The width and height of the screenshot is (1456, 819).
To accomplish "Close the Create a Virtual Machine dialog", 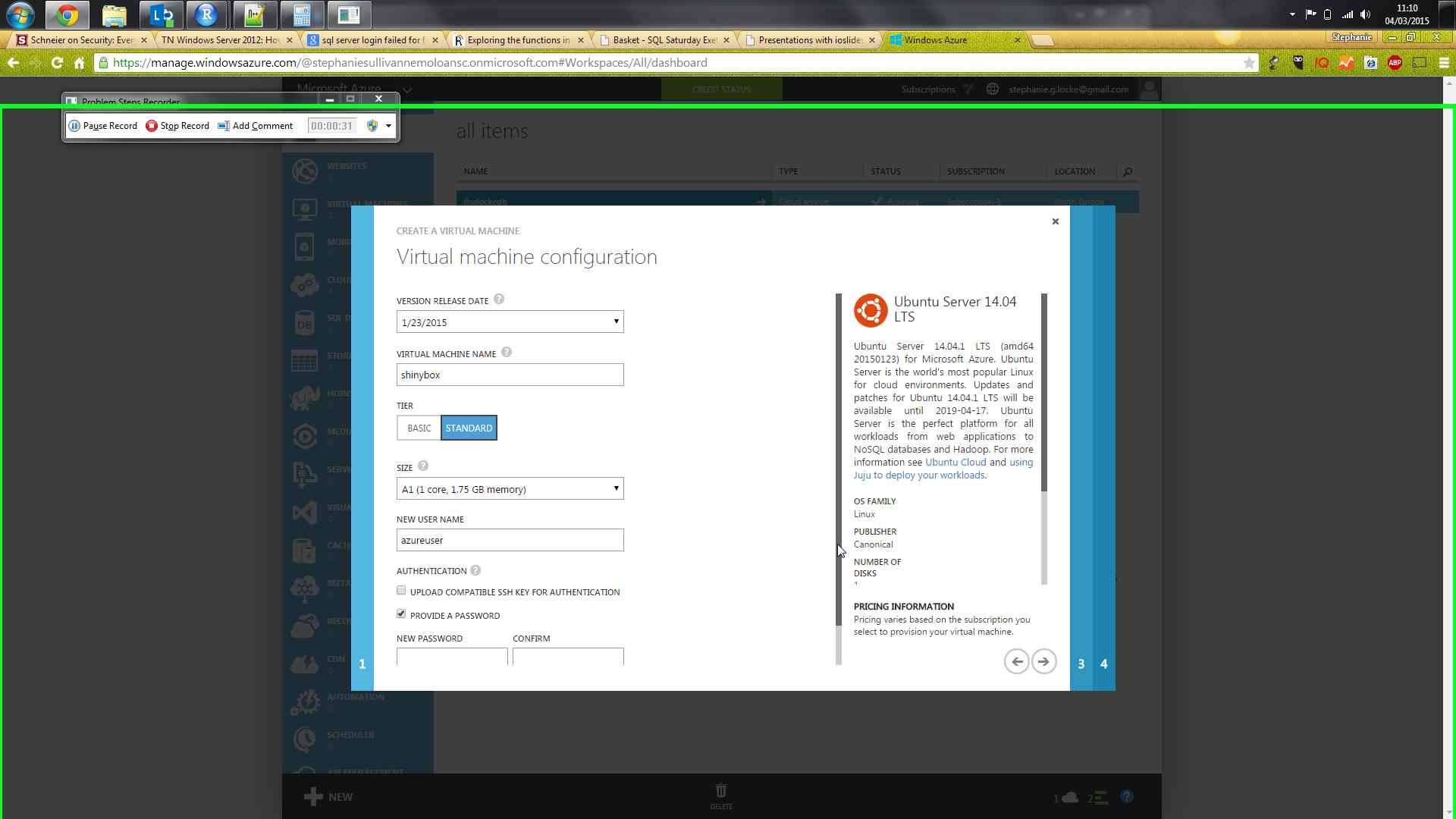I will 1055,221.
